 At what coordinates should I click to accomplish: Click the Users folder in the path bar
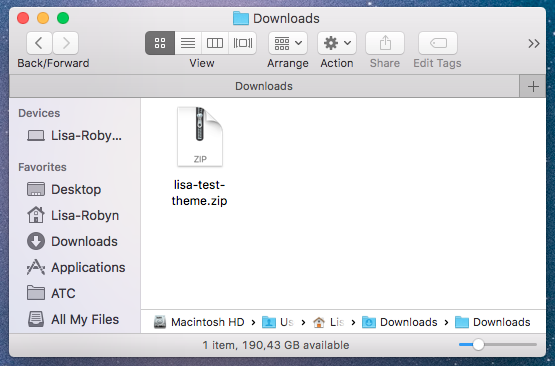tap(278, 322)
